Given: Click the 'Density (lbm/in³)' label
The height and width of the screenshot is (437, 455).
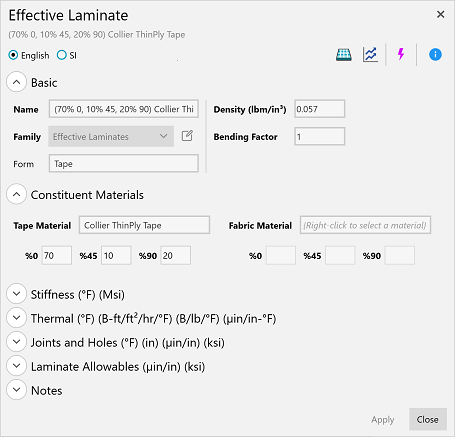Looking at the screenshot, I should point(250,109).
